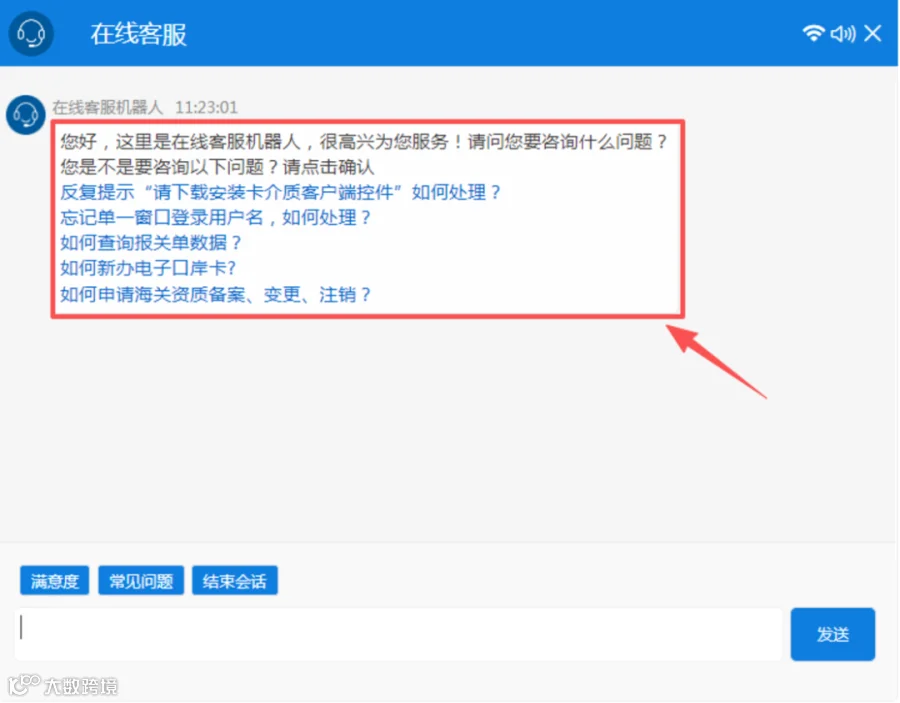Click the sender name 在线客服机器人

point(107,107)
